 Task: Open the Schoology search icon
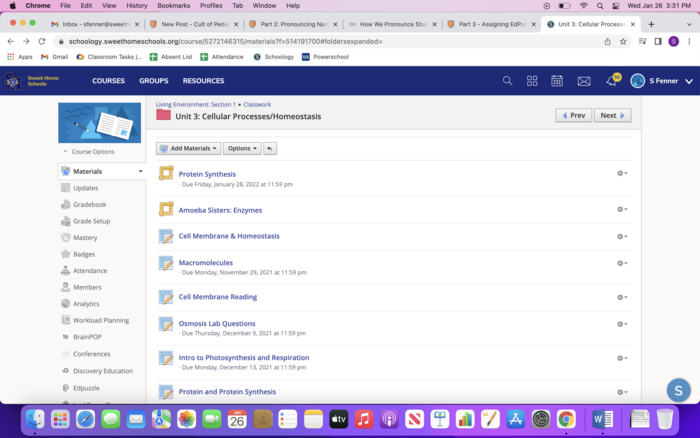pos(507,81)
